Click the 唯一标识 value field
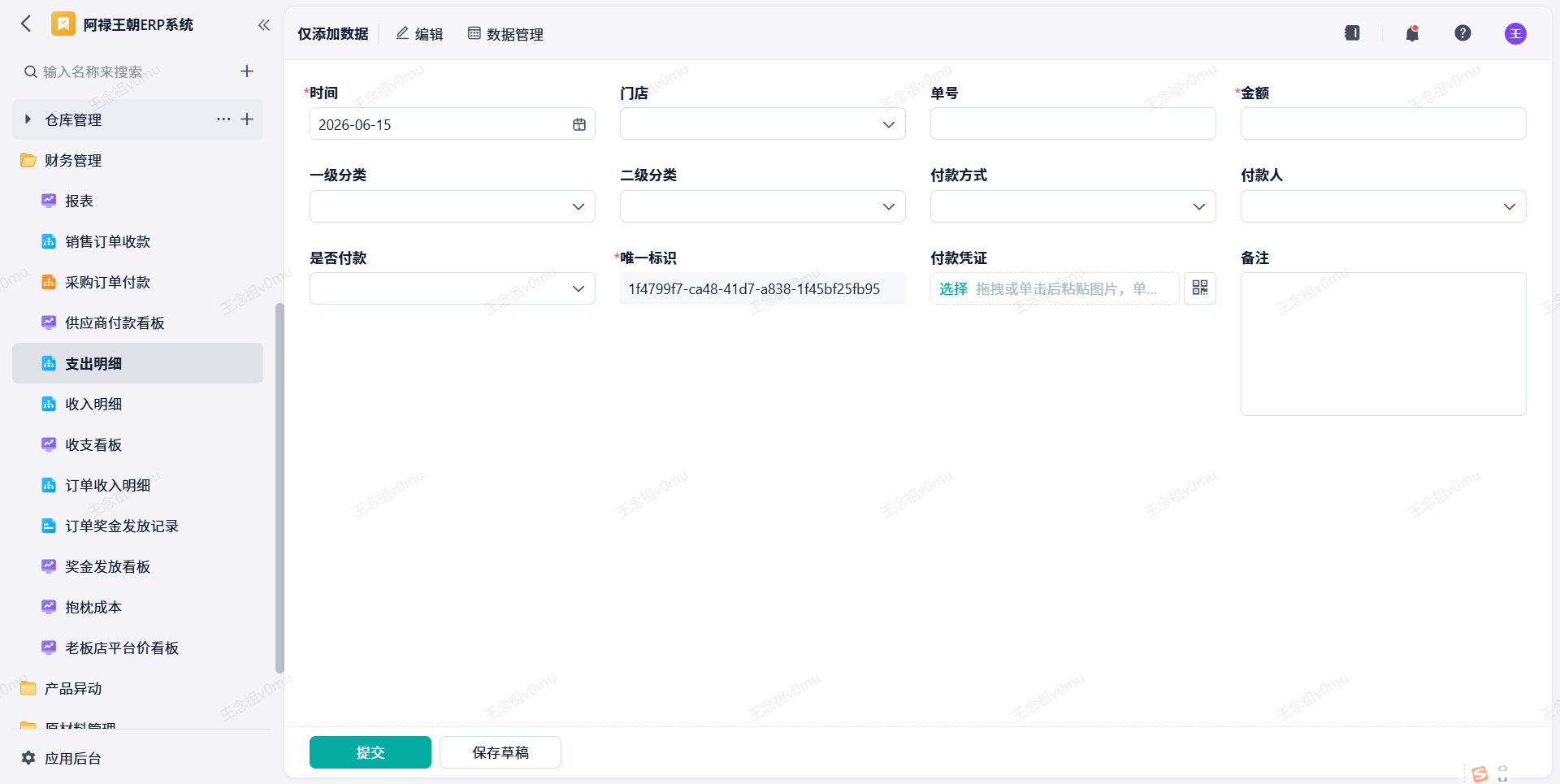Viewport: 1560px width, 784px height. coord(763,288)
